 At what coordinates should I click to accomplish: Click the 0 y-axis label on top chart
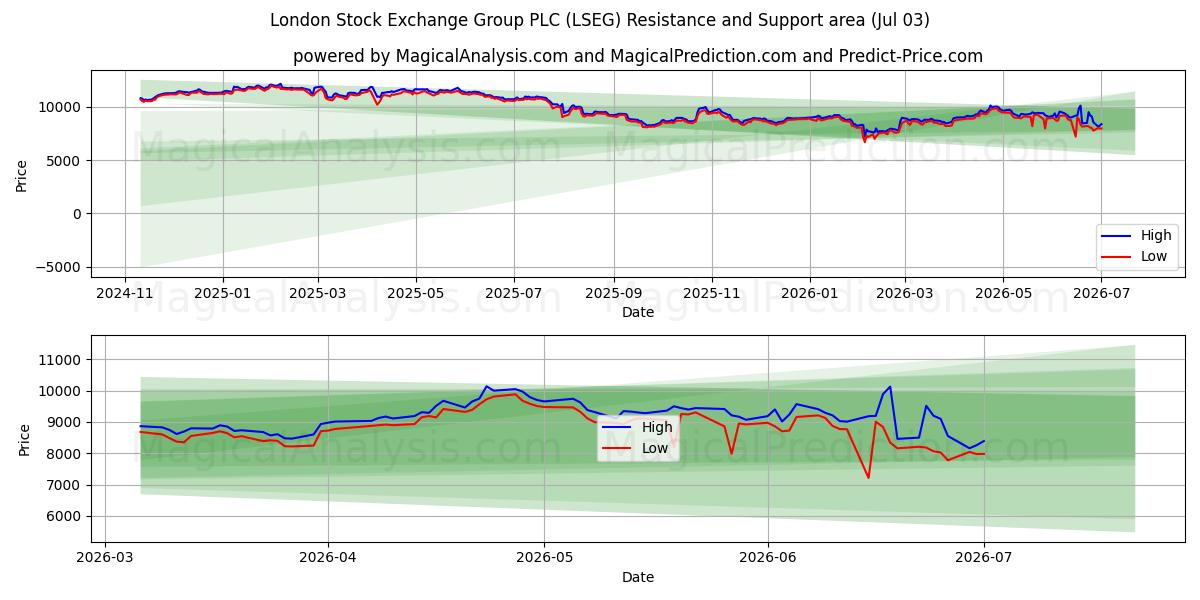click(x=78, y=214)
